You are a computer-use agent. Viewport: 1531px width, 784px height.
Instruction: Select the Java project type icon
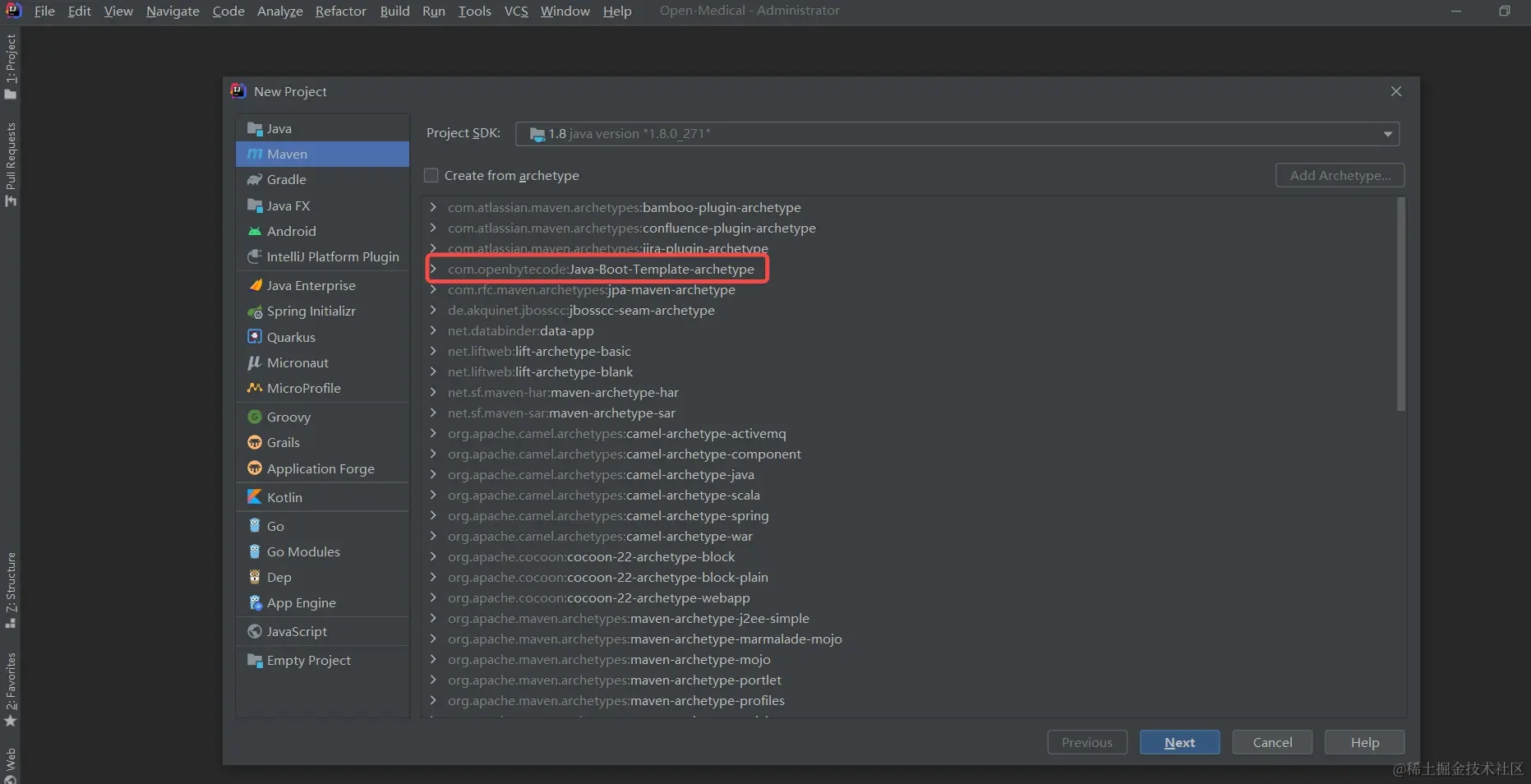coord(255,129)
